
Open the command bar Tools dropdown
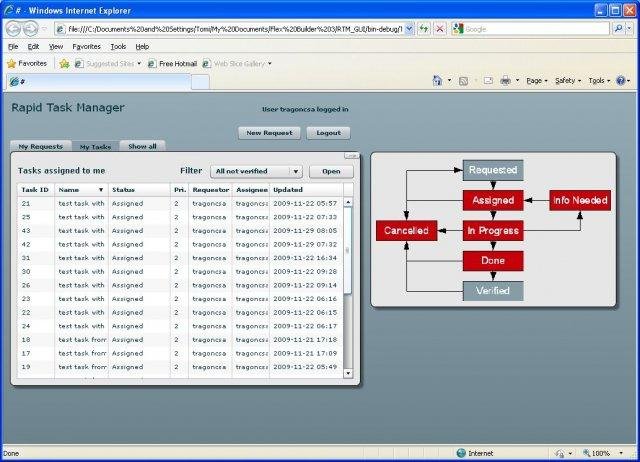pyautogui.click(x=599, y=81)
